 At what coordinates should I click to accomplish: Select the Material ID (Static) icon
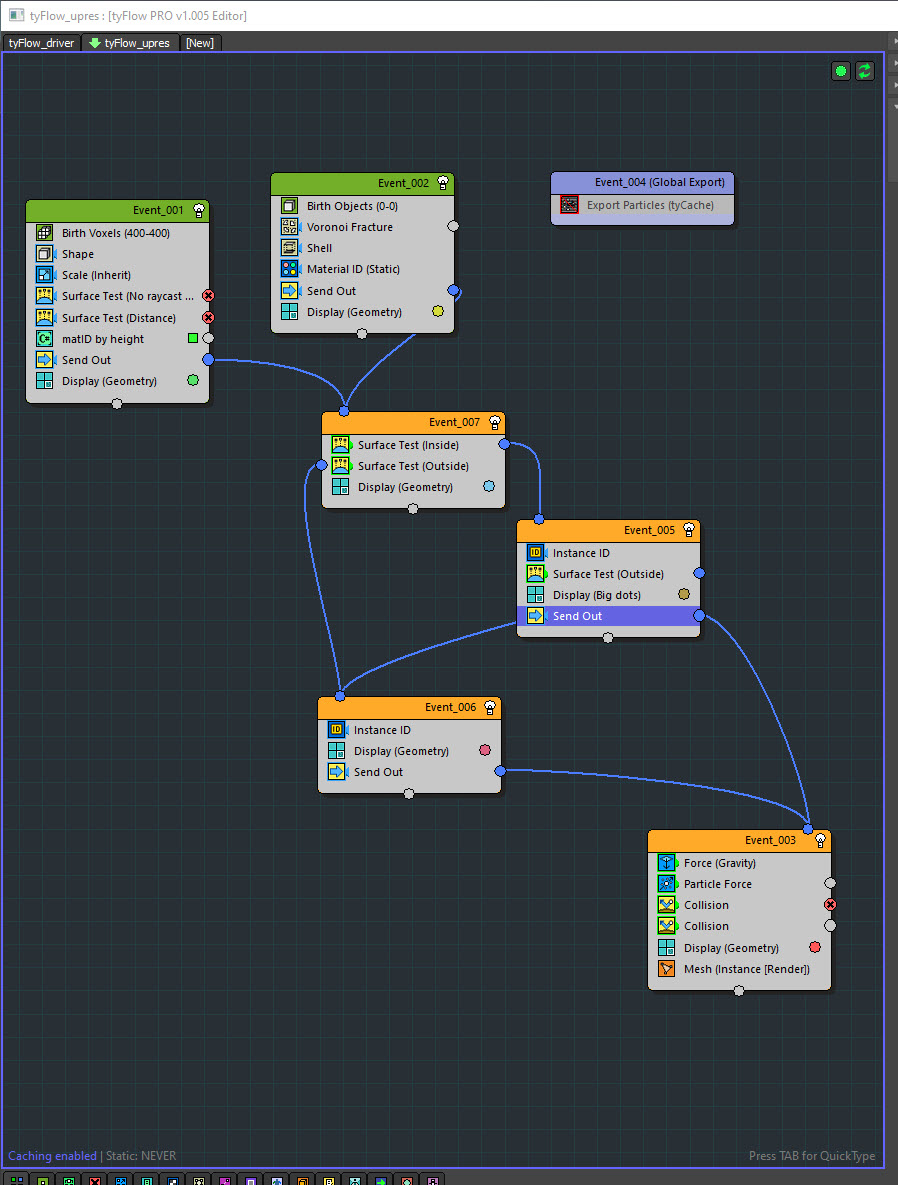click(289, 269)
